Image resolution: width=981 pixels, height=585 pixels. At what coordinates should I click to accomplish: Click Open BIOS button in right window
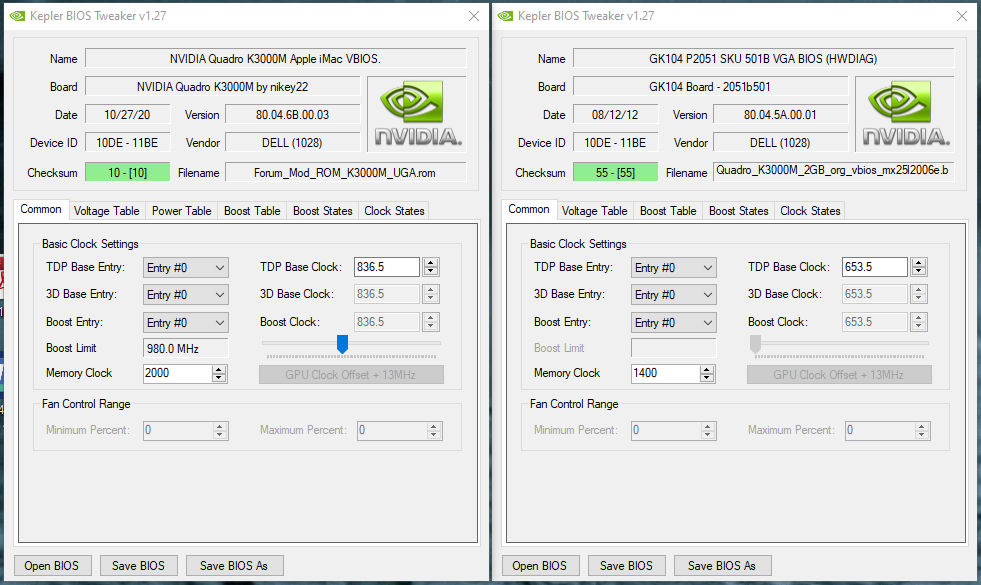[x=540, y=566]
